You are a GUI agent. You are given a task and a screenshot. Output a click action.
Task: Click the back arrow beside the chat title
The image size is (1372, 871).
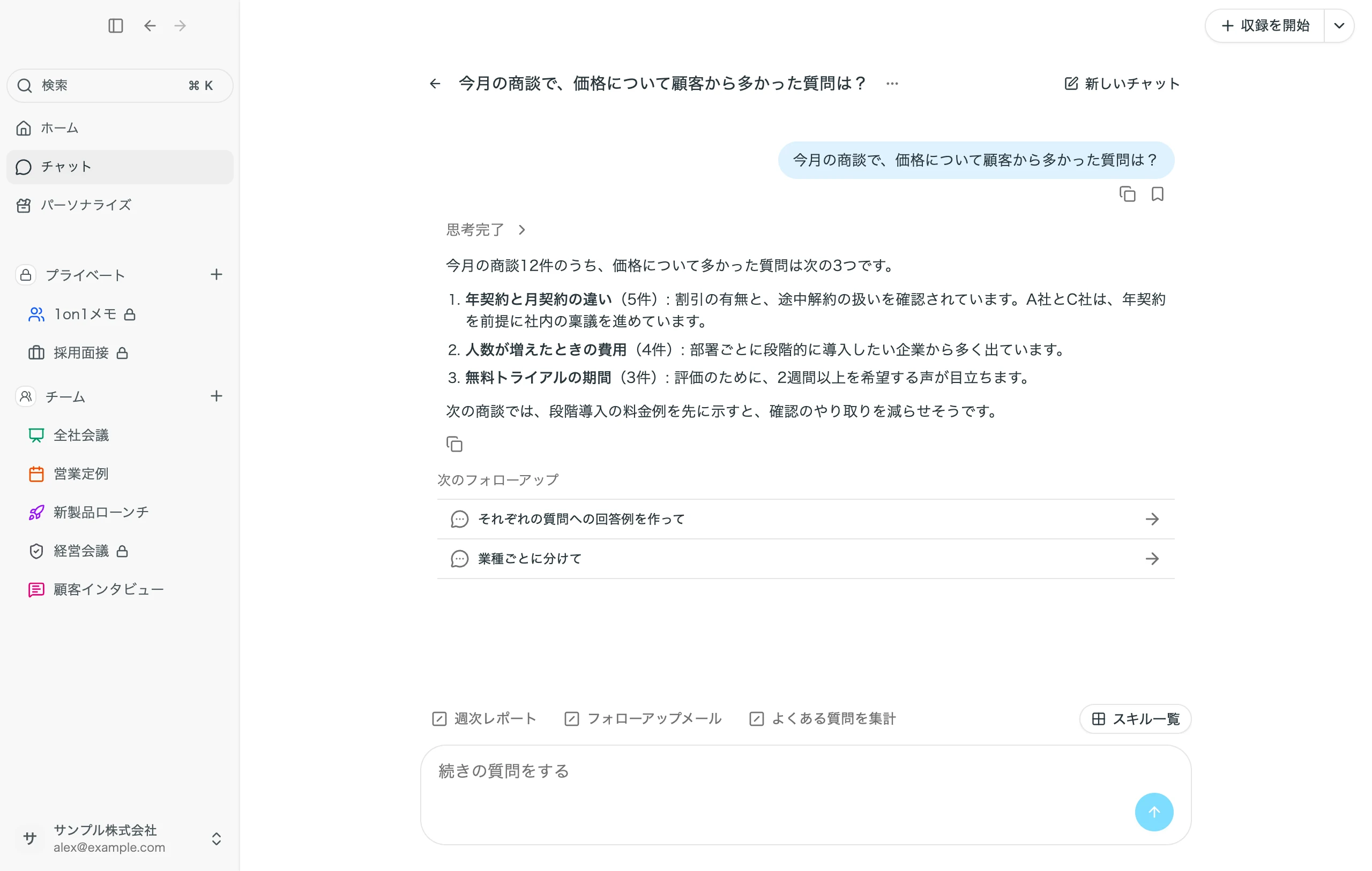tap(435, 84)
